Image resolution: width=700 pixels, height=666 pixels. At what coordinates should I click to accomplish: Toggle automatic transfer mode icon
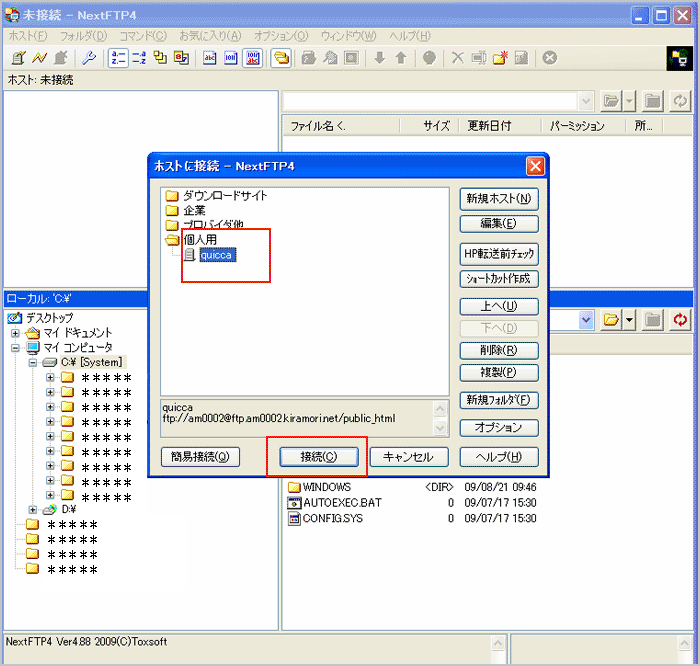pos(253,58)
